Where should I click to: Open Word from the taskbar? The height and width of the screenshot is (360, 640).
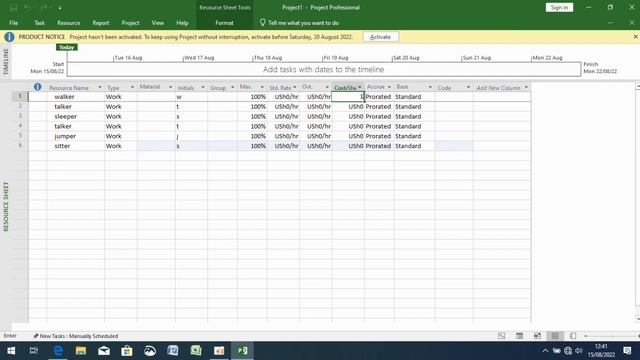[x=173, y=351]
